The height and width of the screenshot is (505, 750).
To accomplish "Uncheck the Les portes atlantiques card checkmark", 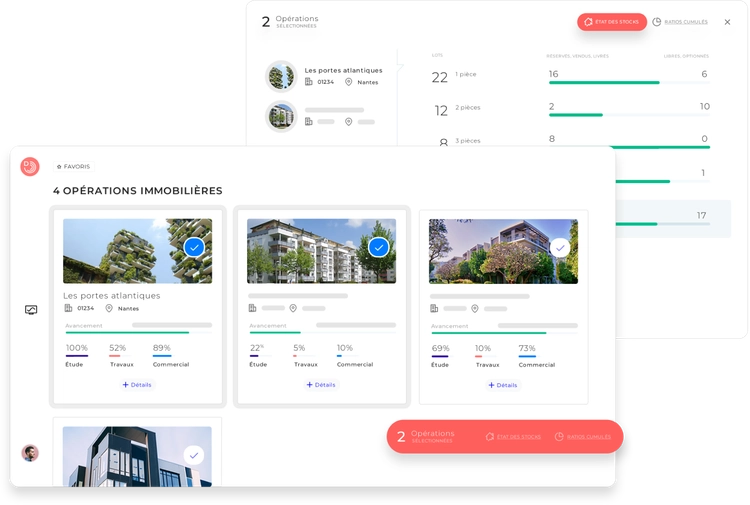I will tap(194, 247).
